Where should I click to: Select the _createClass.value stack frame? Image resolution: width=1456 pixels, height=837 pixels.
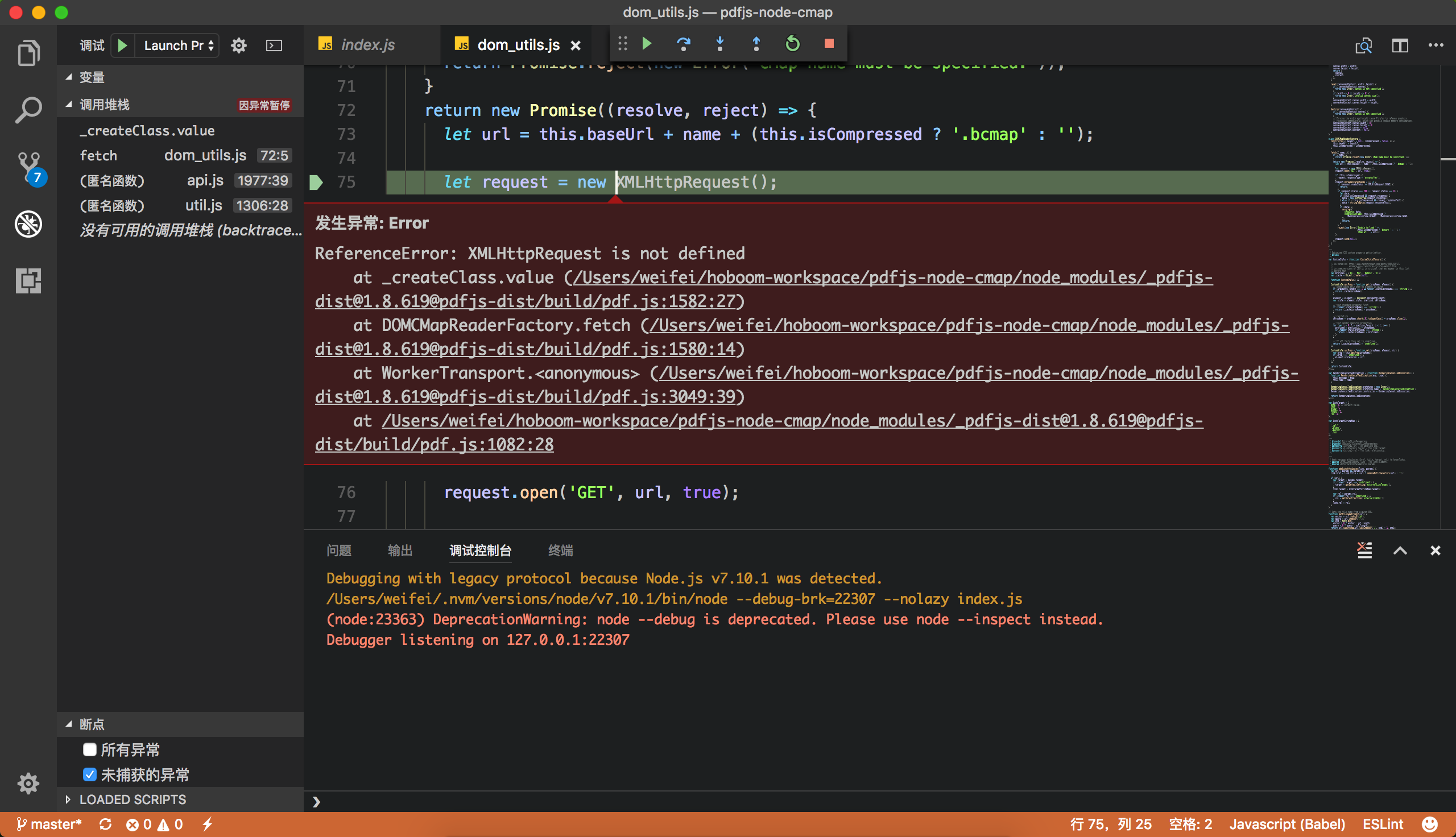point(180,130)
